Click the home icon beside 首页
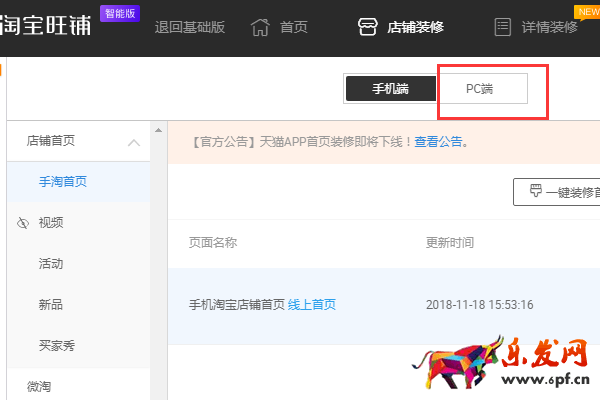The image size is (600, 400). [x=260, y=27]
